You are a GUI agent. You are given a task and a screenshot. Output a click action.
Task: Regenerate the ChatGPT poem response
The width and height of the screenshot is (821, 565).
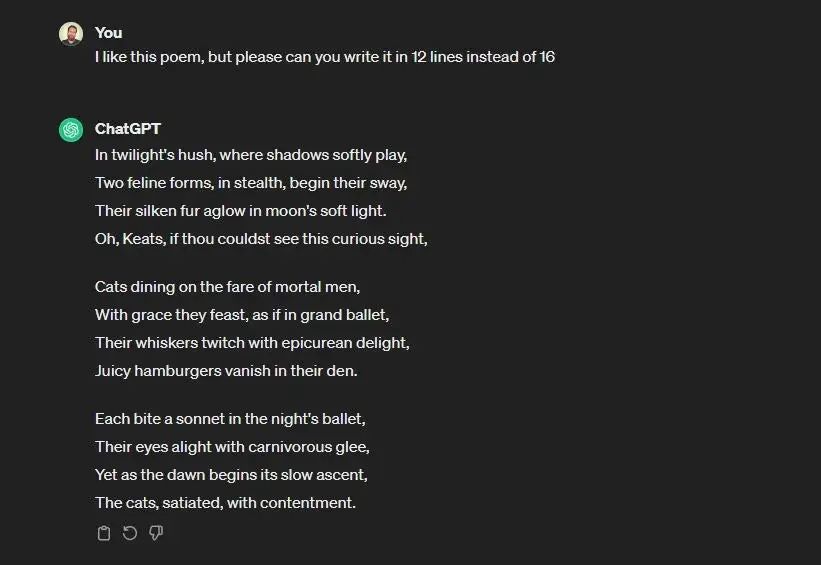(x=129, y=533)
